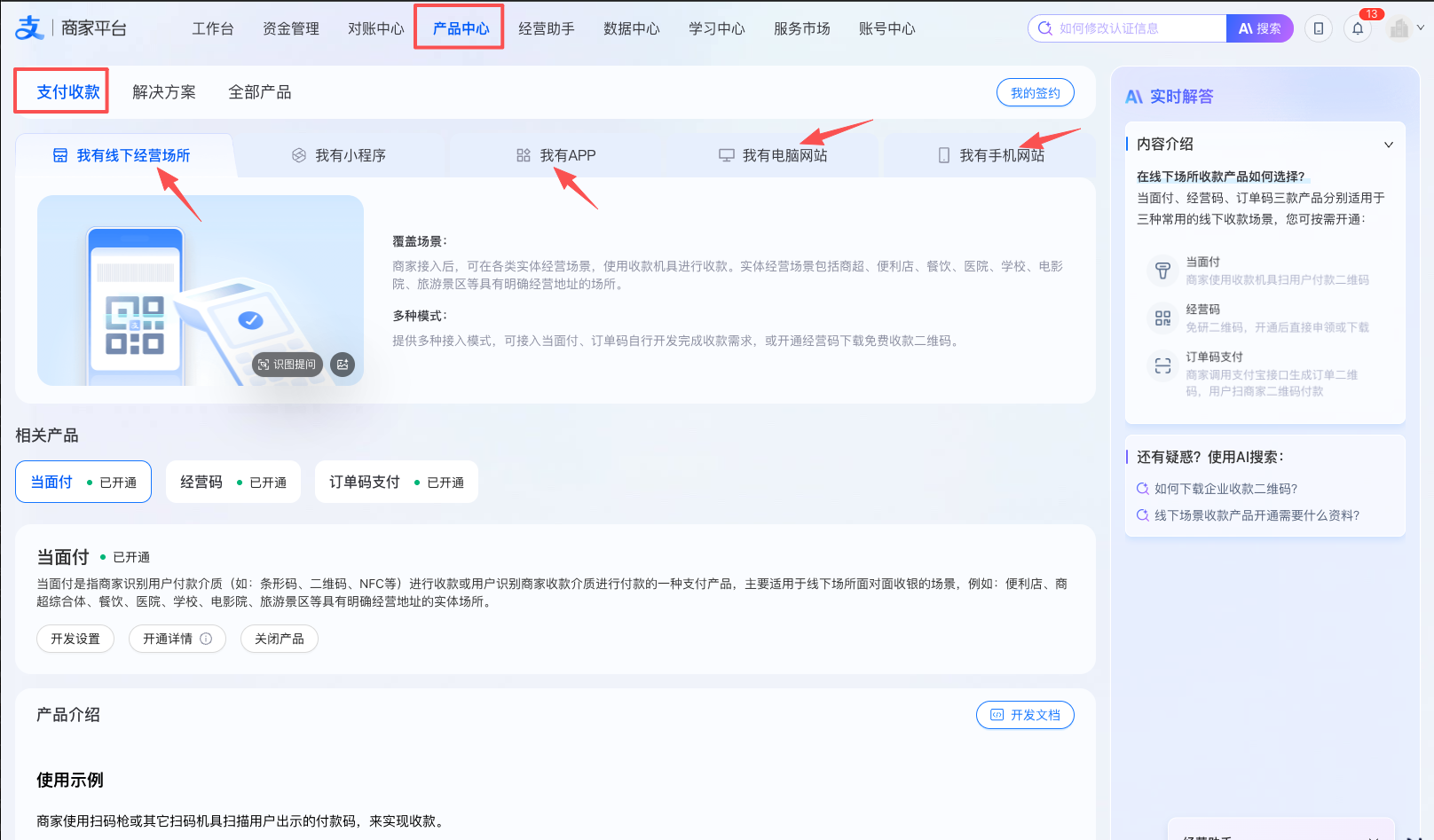Select the 我有APP tab
This screenshot has width=1434, height=840.
coord(557,155)
